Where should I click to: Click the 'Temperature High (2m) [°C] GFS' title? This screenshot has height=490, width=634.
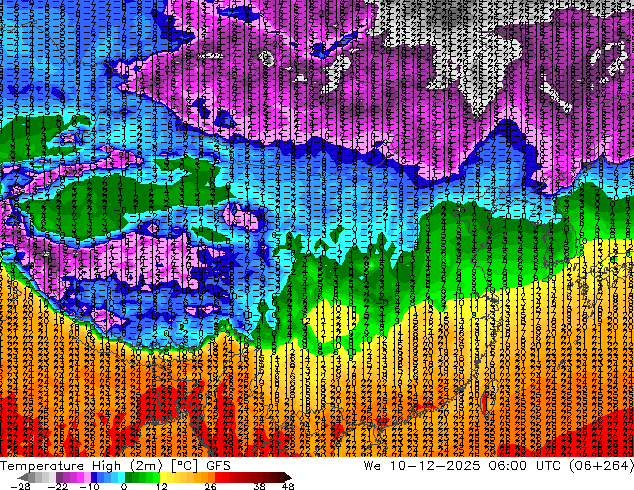click(115, 466)
